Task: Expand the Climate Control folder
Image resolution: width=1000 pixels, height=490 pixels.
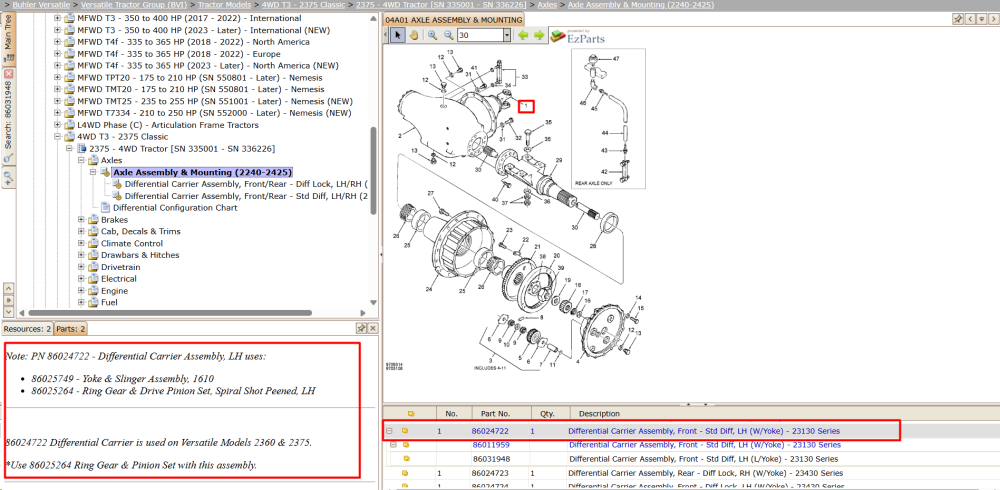Action: coord(81,244)
